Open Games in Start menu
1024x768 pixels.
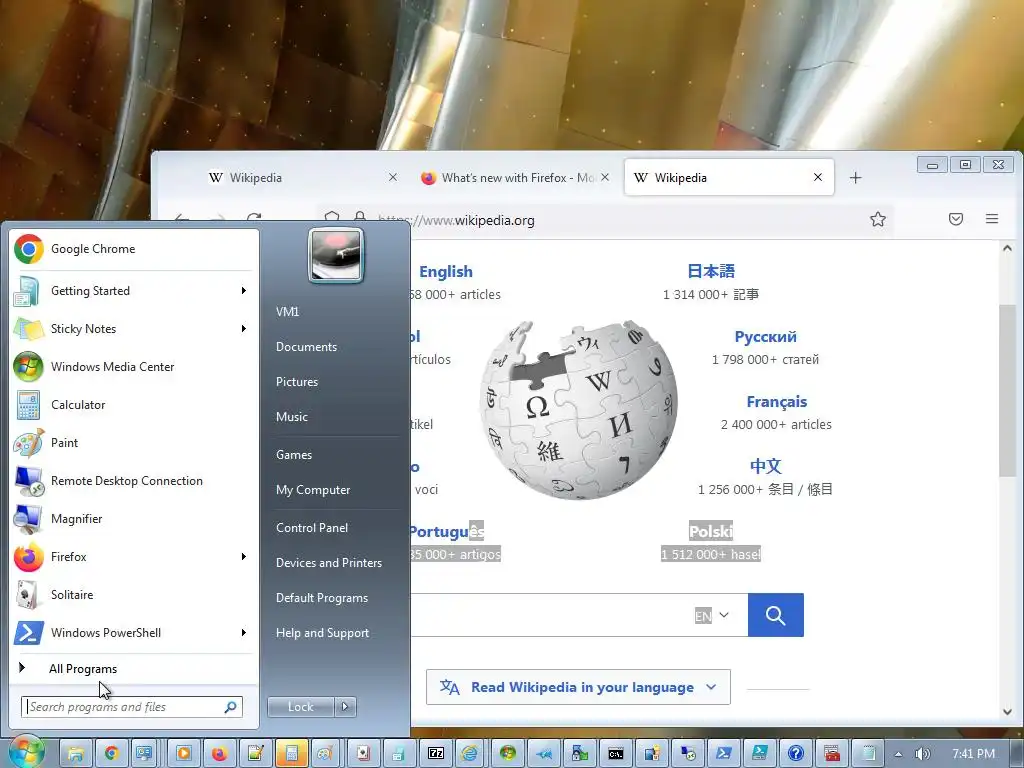[x=294, y=455]
